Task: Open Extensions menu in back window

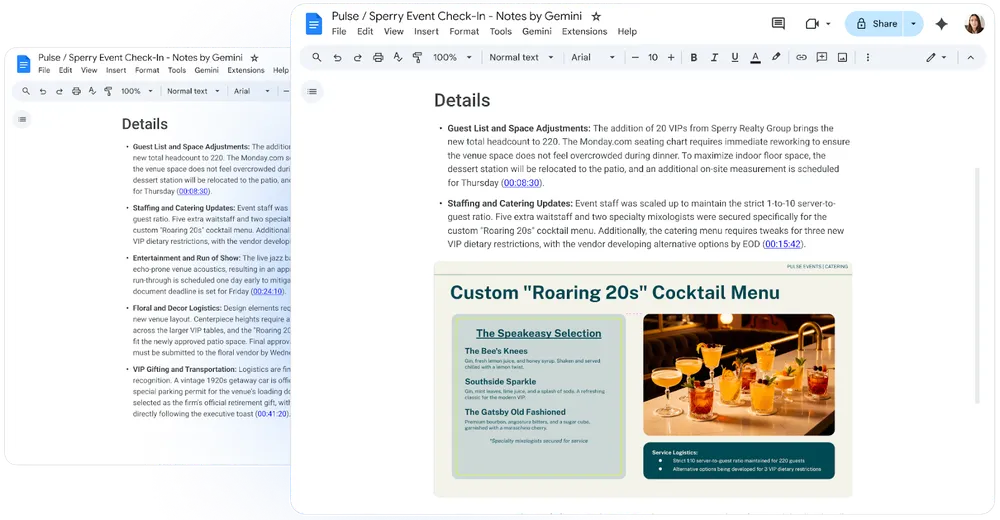Action: (246, 71)
